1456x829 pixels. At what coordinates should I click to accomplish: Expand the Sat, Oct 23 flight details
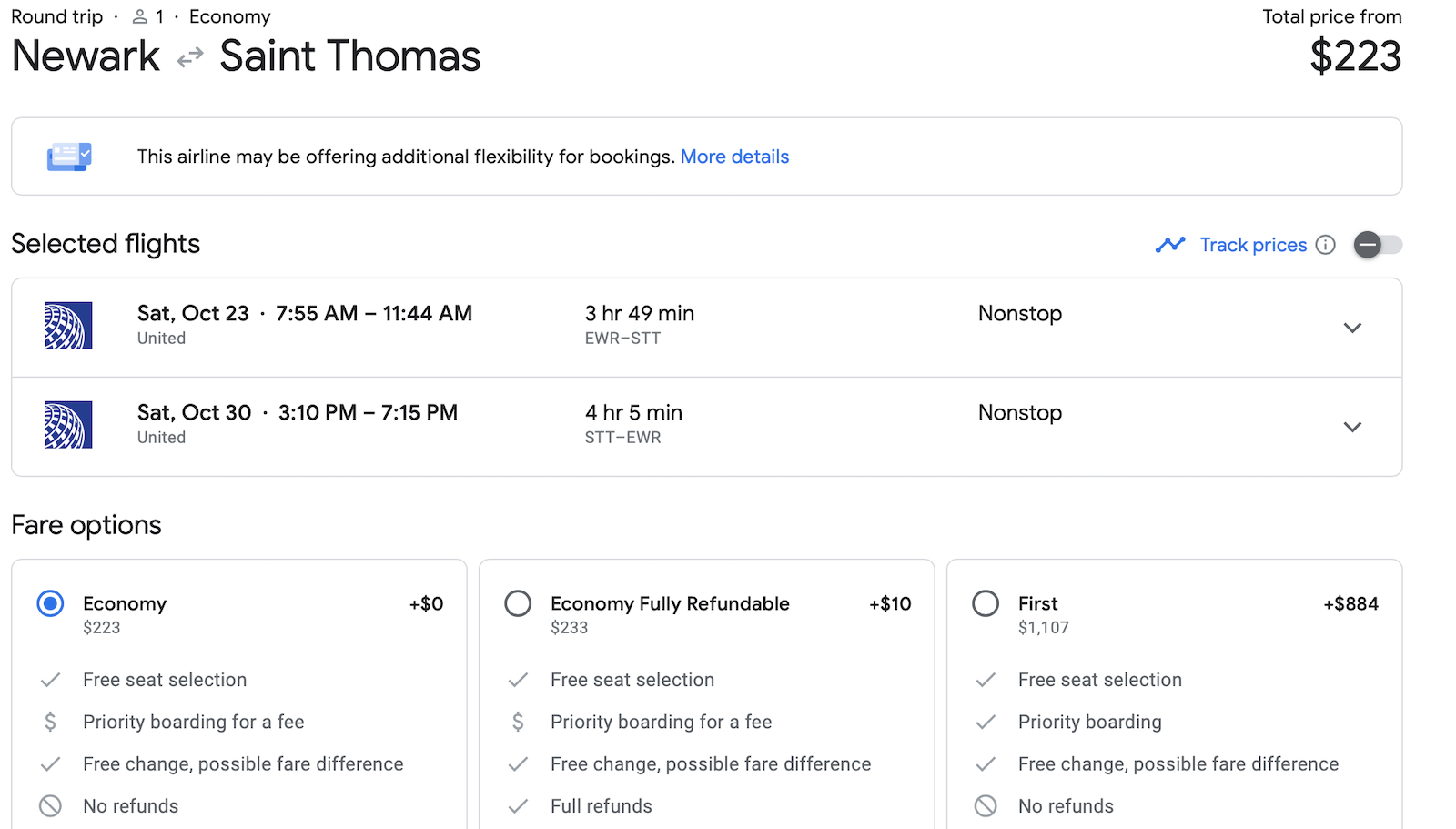(1352, 328)
